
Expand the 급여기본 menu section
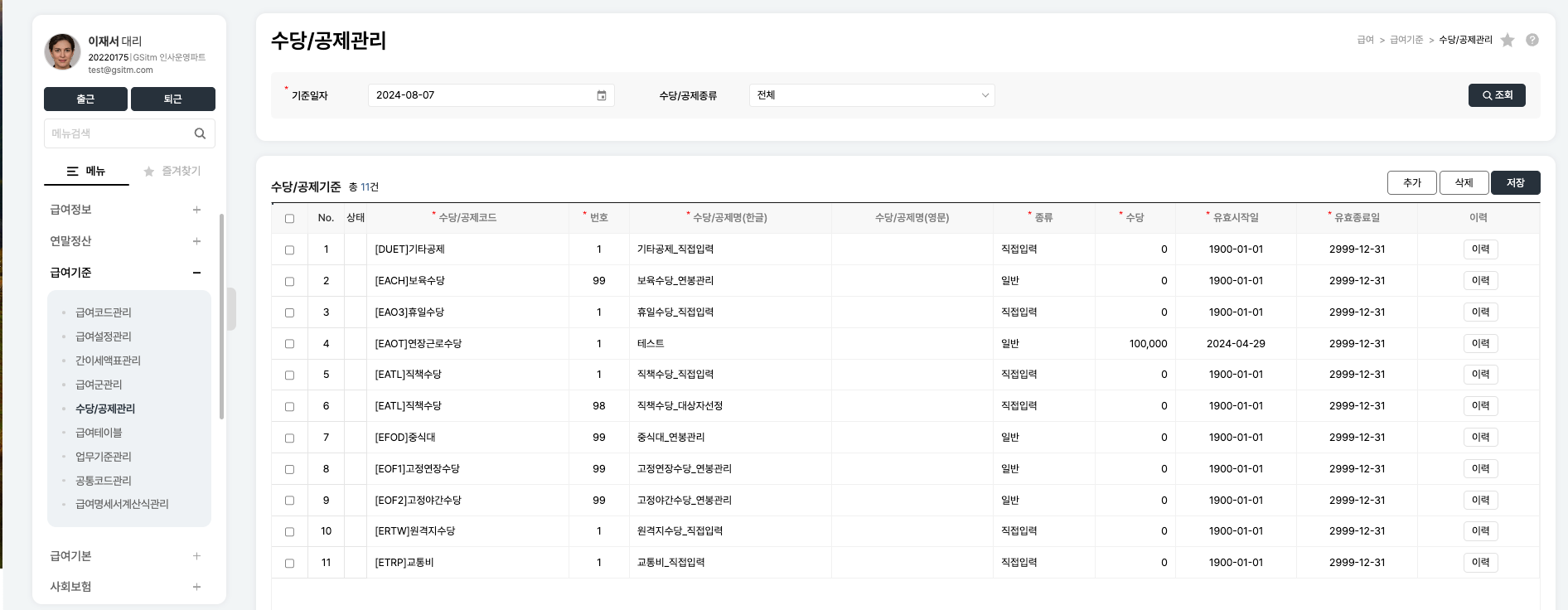[196, 556]
